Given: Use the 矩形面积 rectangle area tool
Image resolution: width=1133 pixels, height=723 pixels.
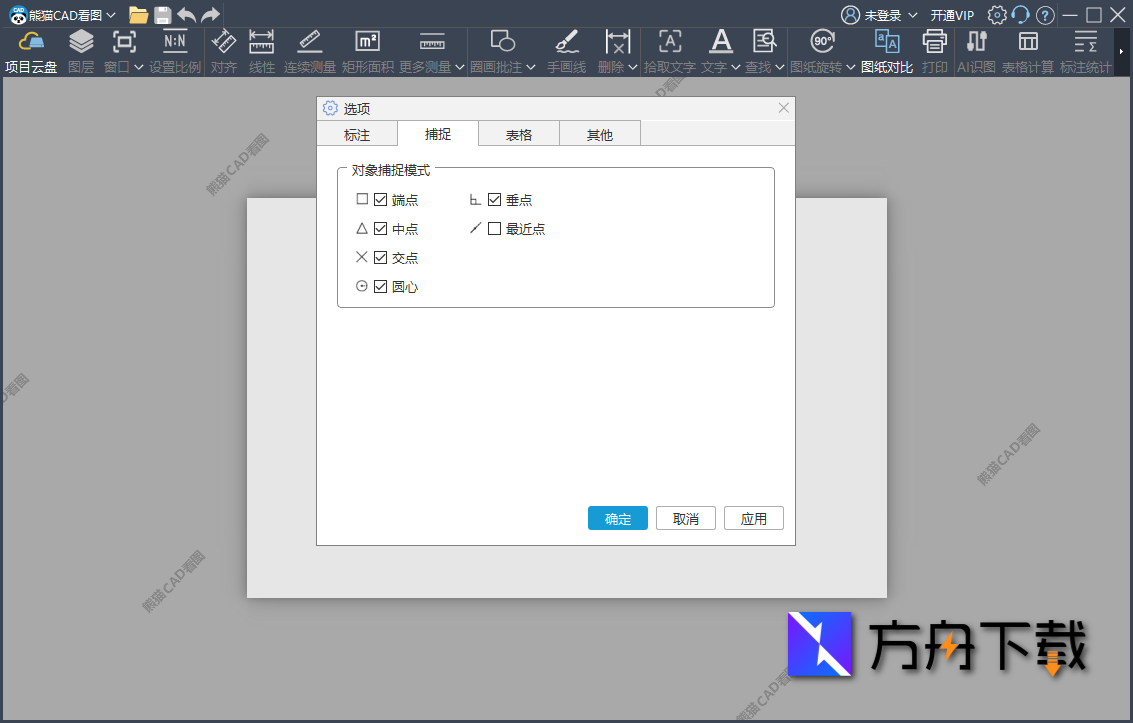Looking at the screenshot, I should 366,50.
